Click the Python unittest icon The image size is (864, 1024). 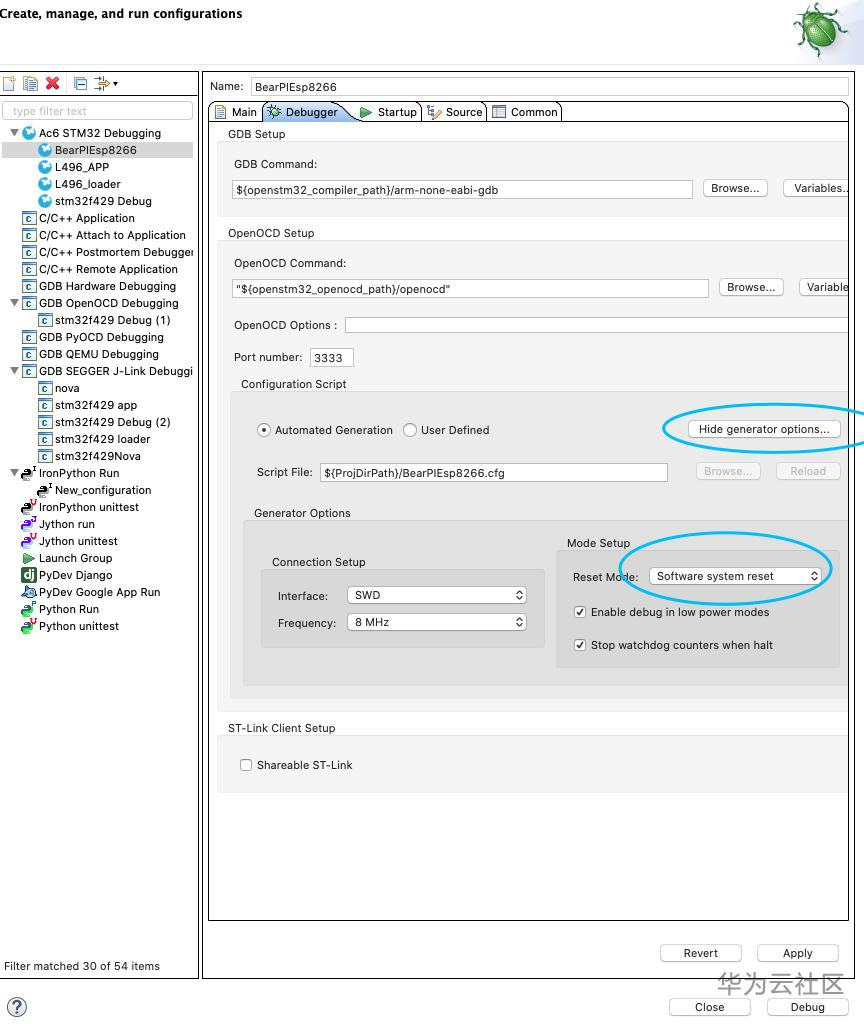pos(29,626)
